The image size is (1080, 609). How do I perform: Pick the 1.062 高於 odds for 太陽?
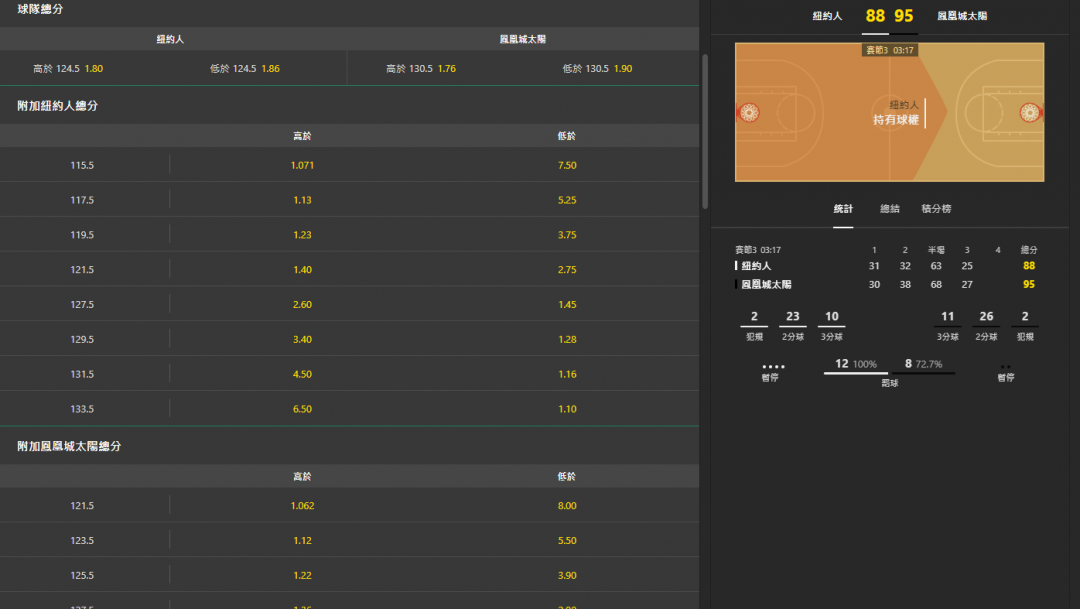(x=302, y=506)
